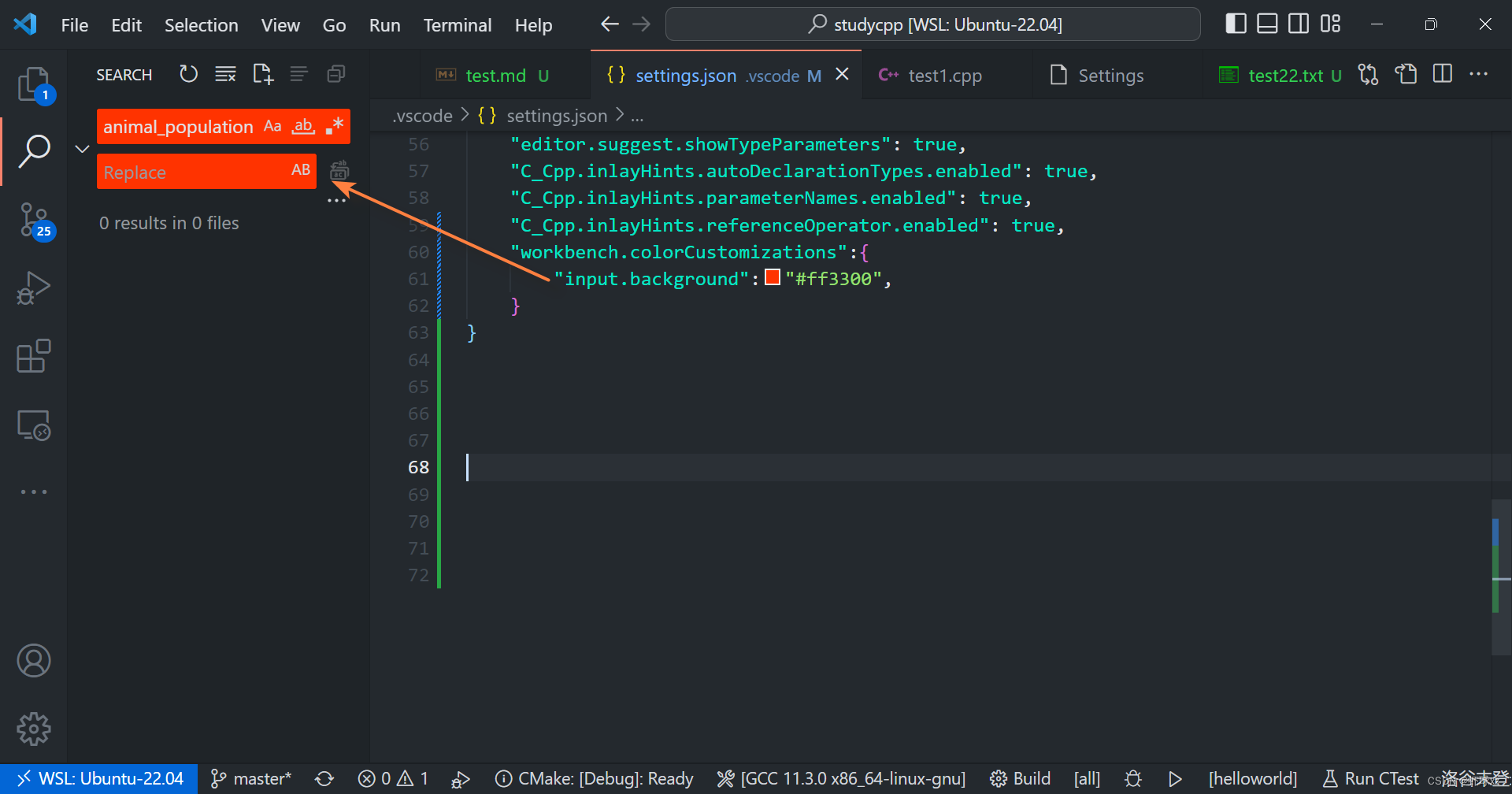Screen dimensions: 1512x794
Task: Select the GCC 11.3.0 kit
Action: coord(841,778)
